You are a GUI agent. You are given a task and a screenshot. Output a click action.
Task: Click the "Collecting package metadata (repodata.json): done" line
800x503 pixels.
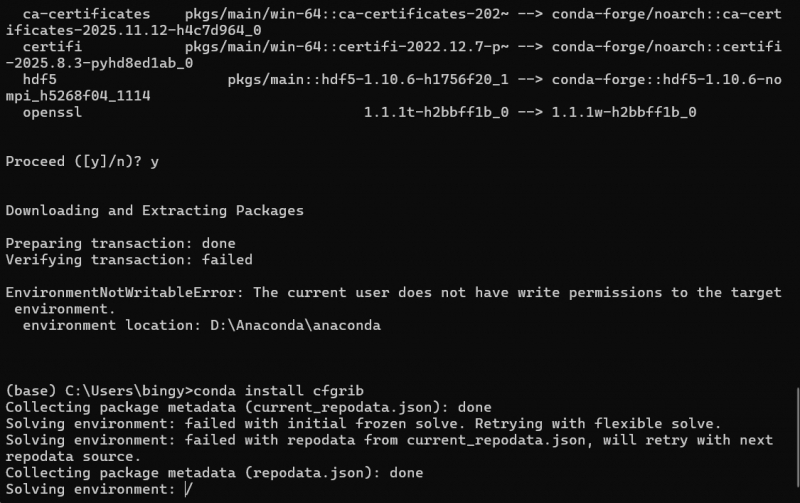pyautogui.click(x=214, y=472)
